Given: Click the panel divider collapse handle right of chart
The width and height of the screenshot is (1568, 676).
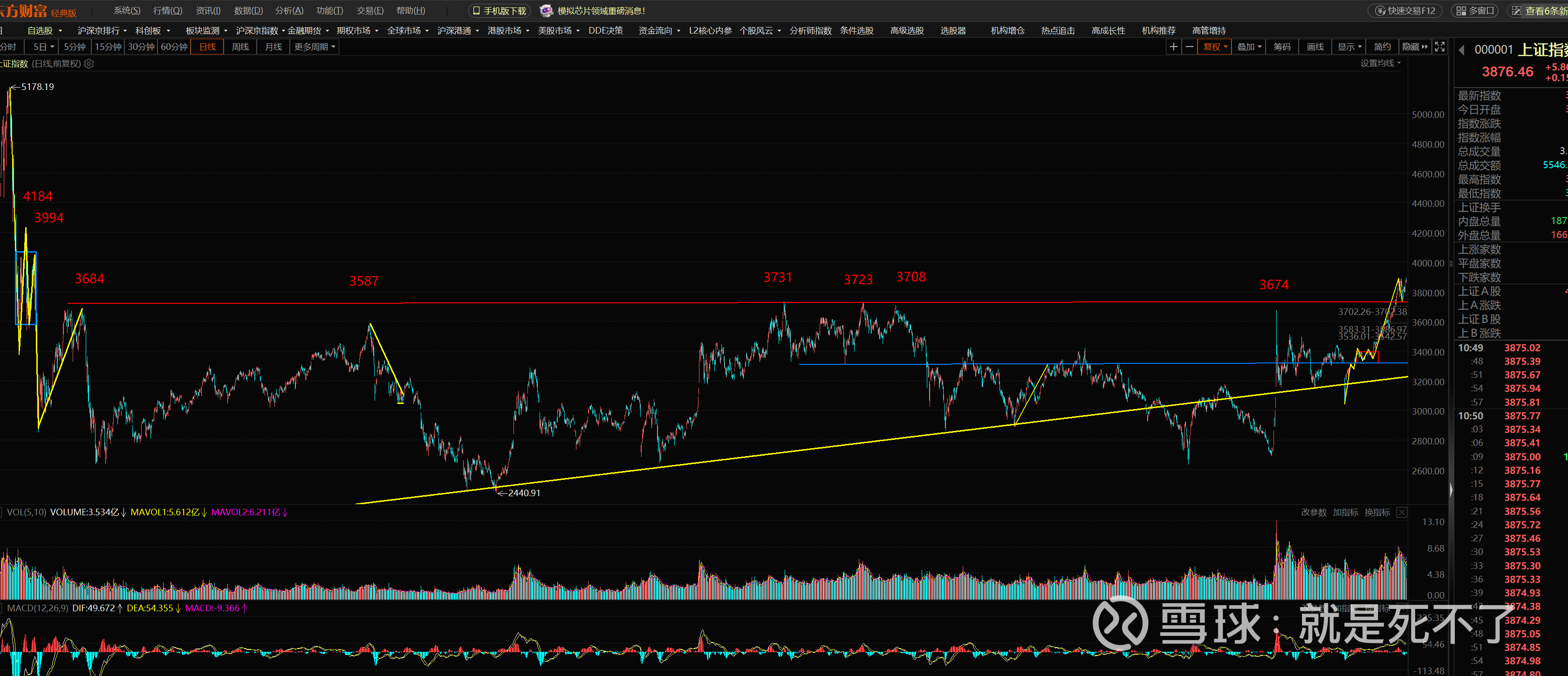Looking at the screenshot, I should tap(1451, 490).
